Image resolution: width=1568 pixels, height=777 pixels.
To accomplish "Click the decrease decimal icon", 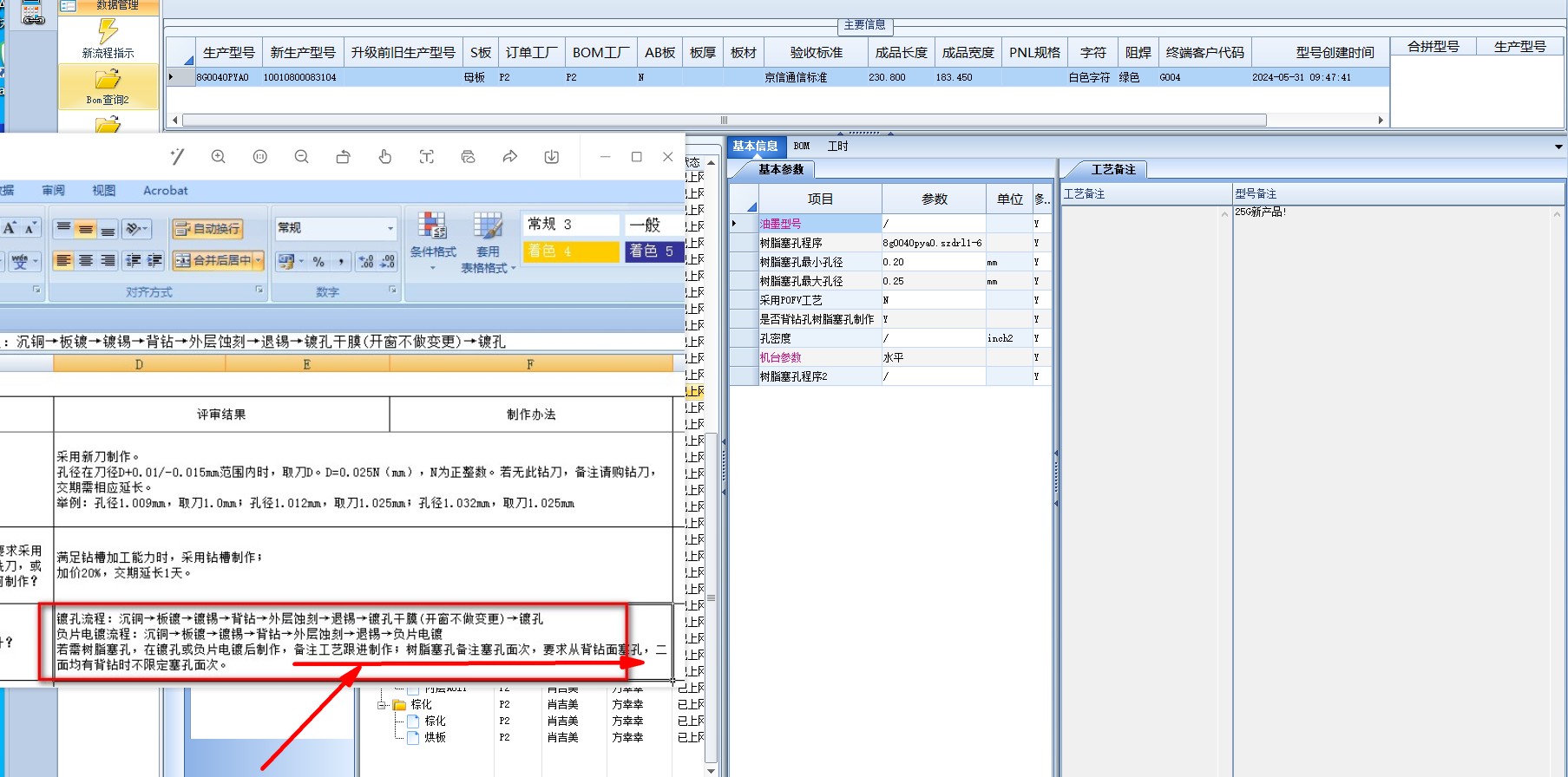I will pos(387,261).
